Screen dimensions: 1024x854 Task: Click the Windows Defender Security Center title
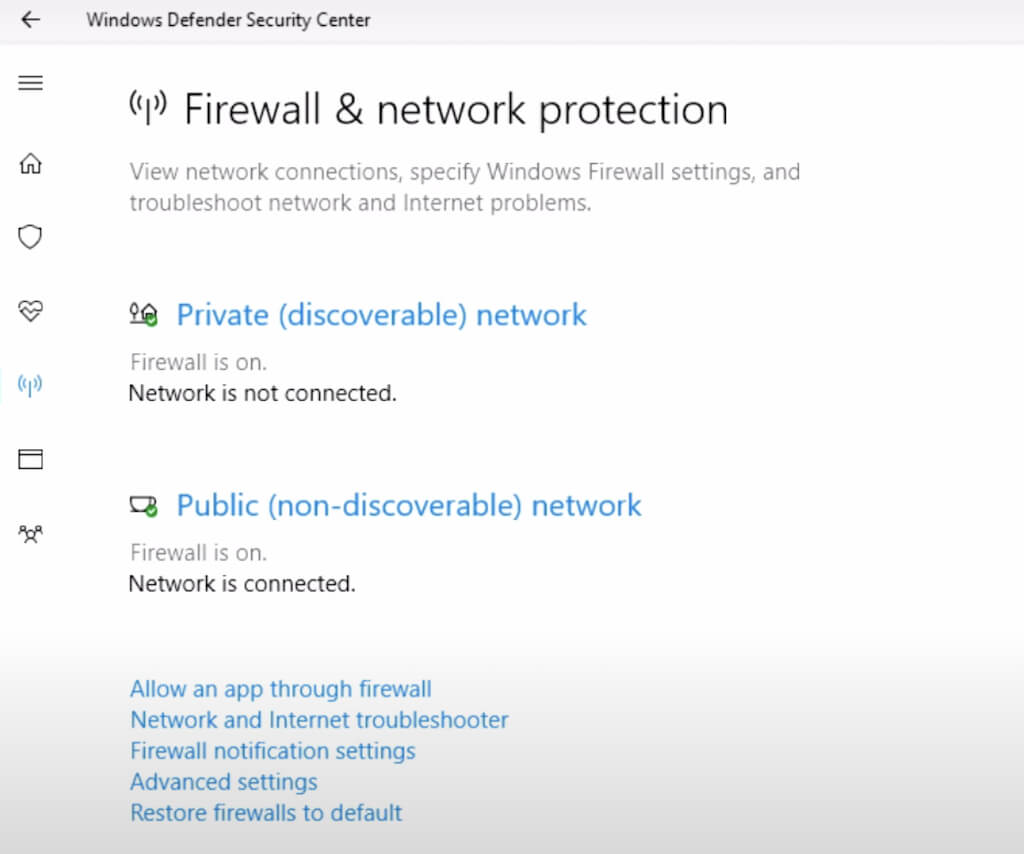click(x=228, y=20)
